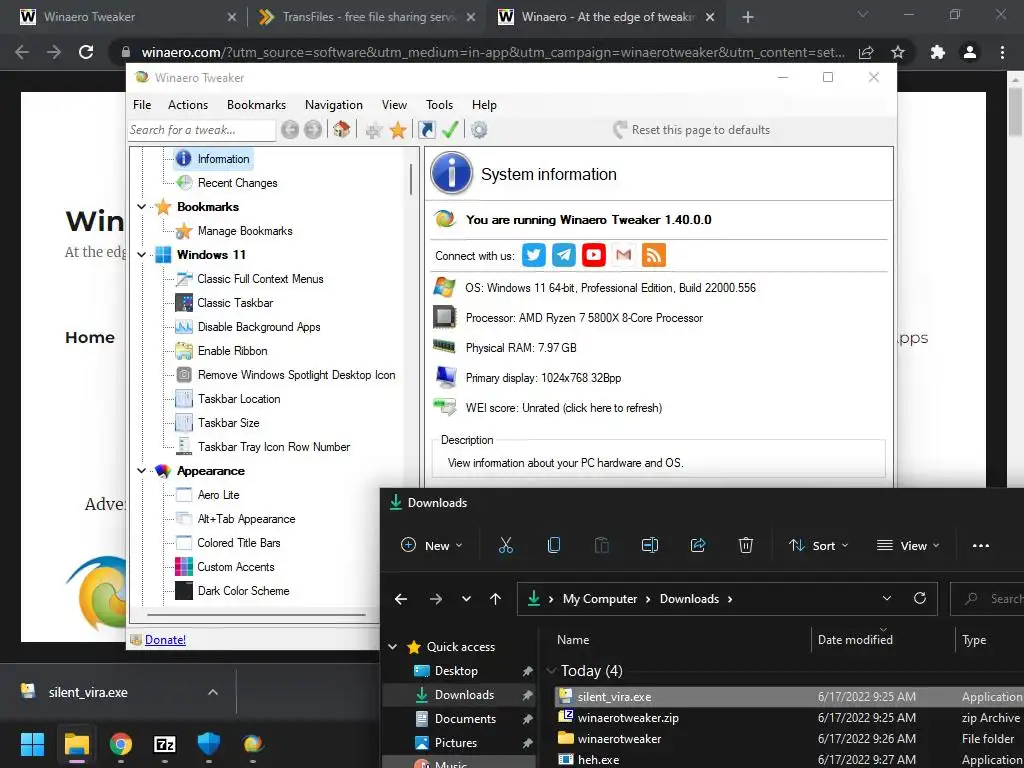Image resolution: width=1024 pixels, height=768 pixels.
Task: Open Chrome extensions puzzle icon
Action: click(x=938, y=52)
